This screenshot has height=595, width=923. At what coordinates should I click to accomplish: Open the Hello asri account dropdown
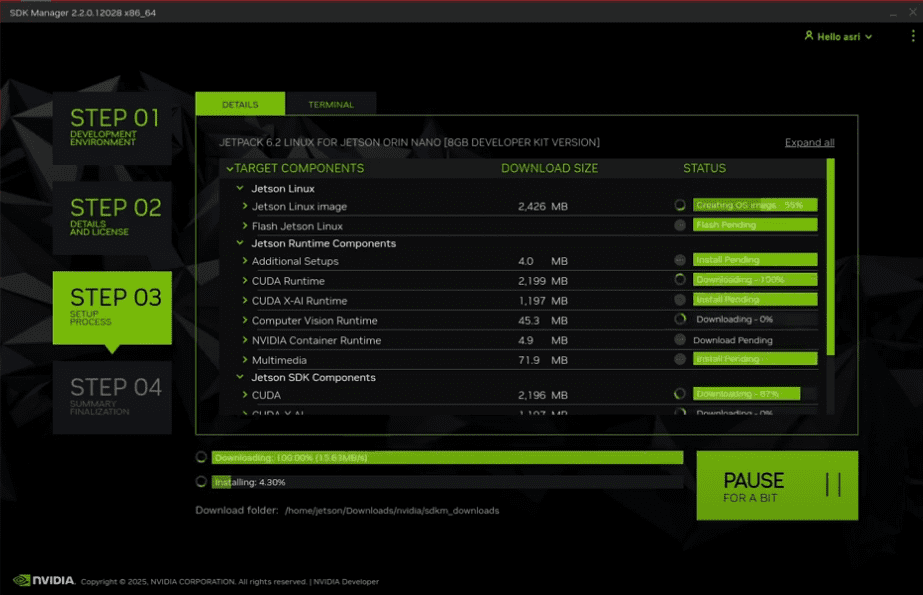(x=838, y=36)
